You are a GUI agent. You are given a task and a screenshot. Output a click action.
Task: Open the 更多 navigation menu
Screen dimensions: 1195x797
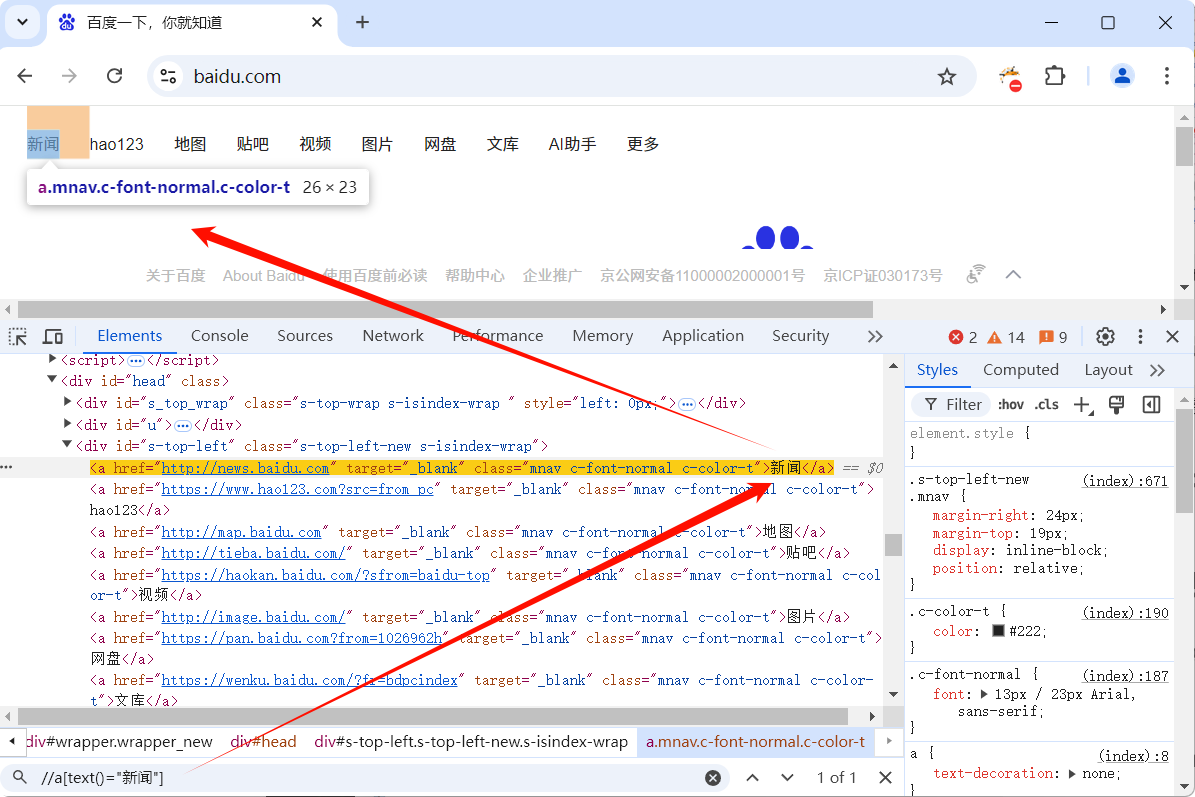click(642, 144)
